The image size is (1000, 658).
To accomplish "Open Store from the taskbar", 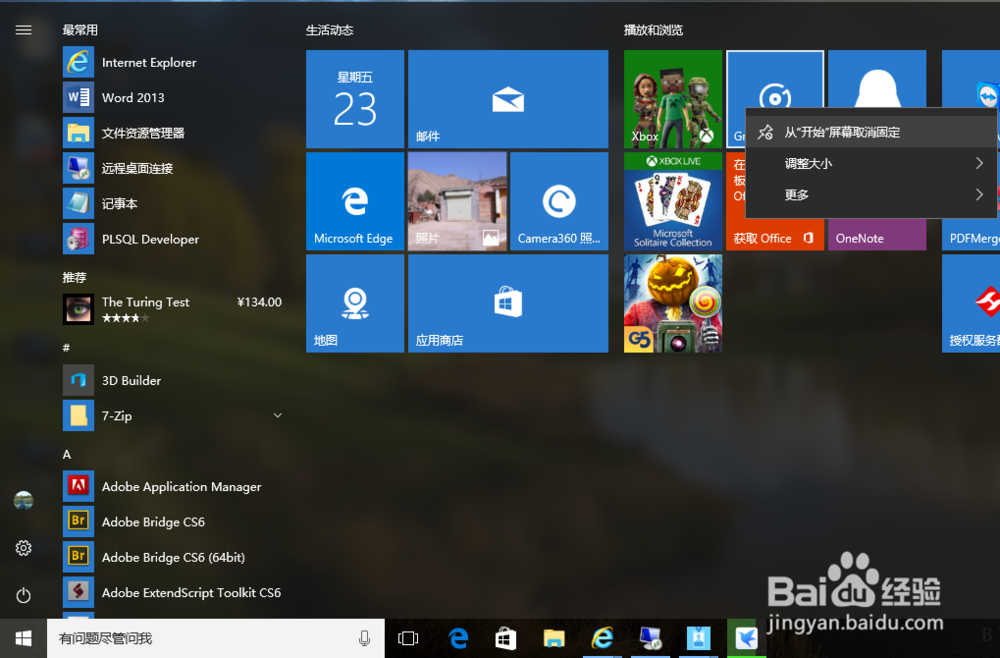I will tap(506, 638).
